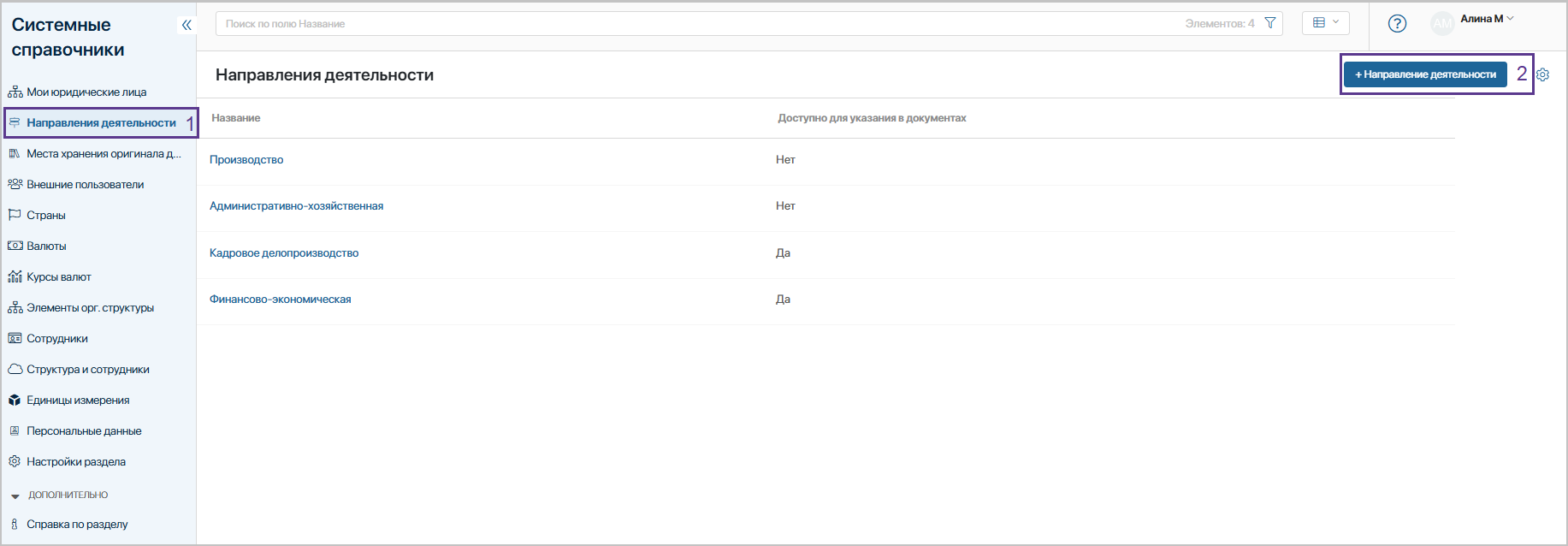Image resolution: width=1568 pixels, height=546 pixels.
Task: Sort by the Название column header
Action: pos(236,118)
